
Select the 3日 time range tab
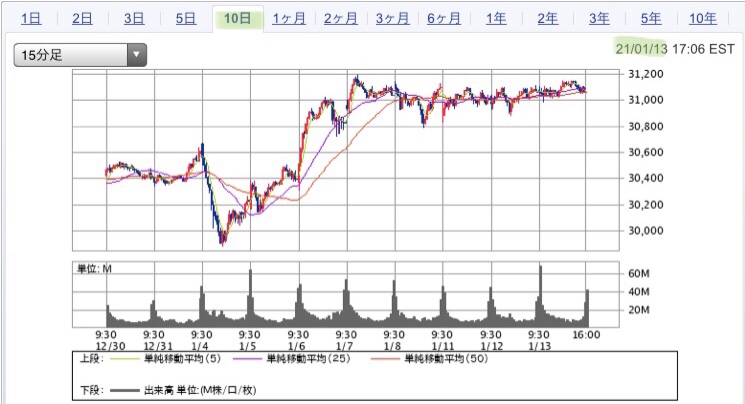click(x=134, y=19)
